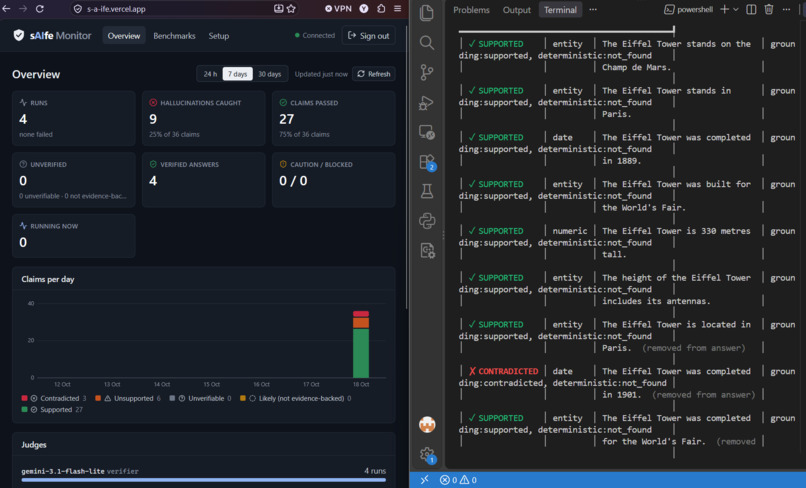Go back in the browser
The height and width of the screenshot is (488, 806).
coord(7,8)
